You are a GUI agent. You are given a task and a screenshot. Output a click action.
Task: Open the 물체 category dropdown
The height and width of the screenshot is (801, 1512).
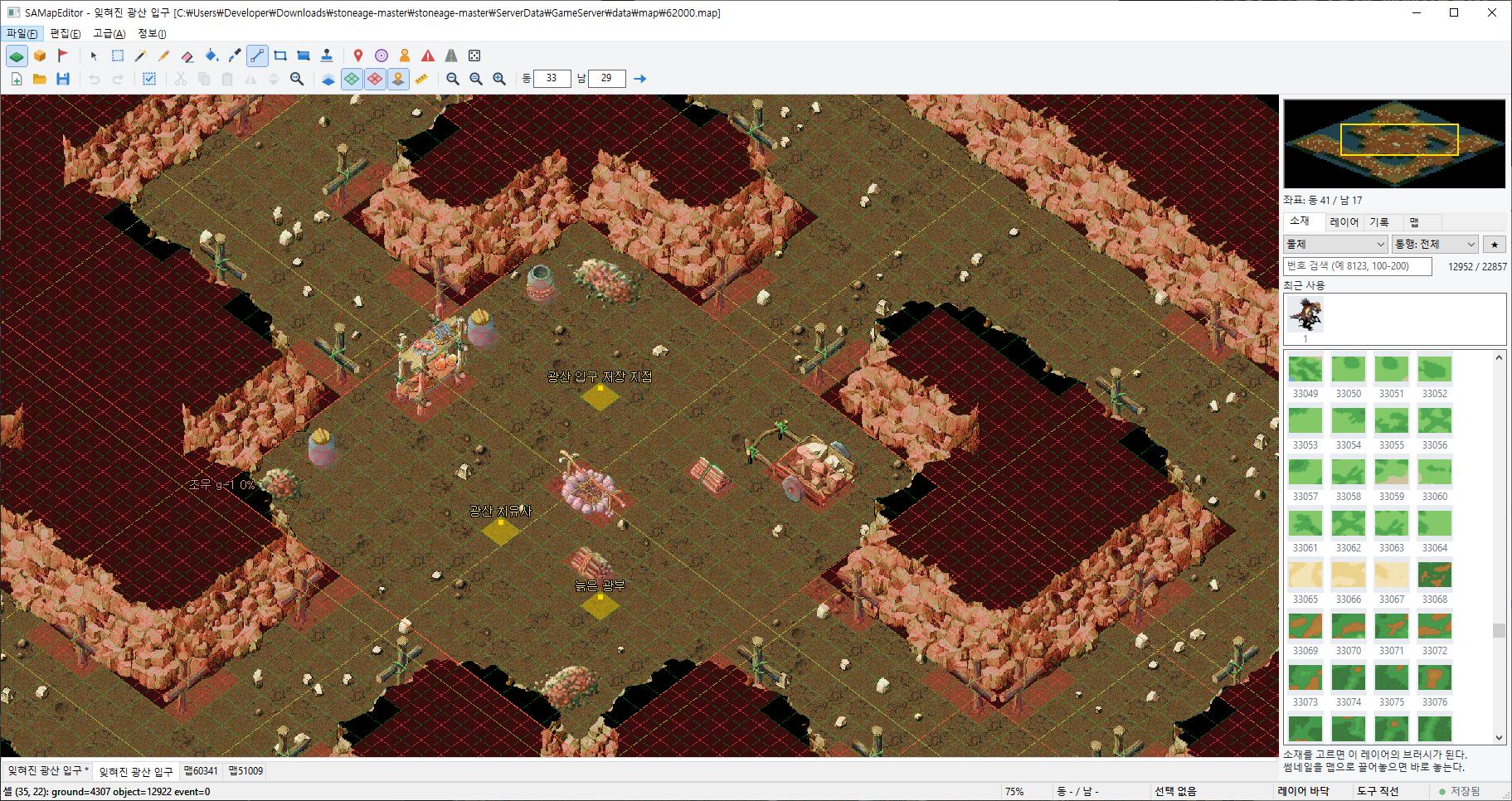1335,244
